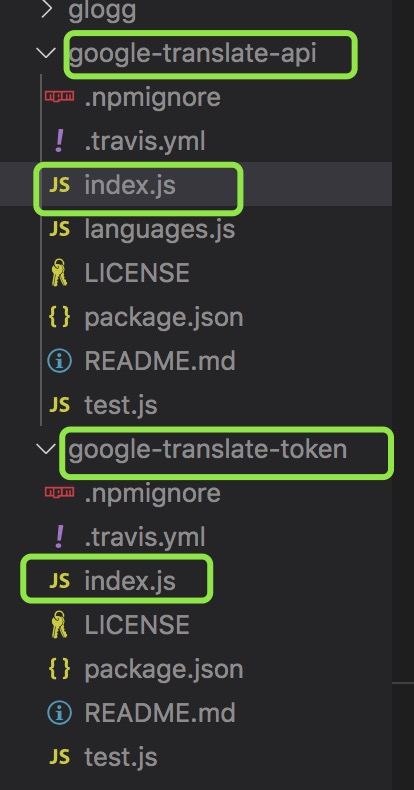This screenshot has height=790, width=414.
Task: Click npm icon of .npmignore under google-translate-token
Action: (59, 492)
